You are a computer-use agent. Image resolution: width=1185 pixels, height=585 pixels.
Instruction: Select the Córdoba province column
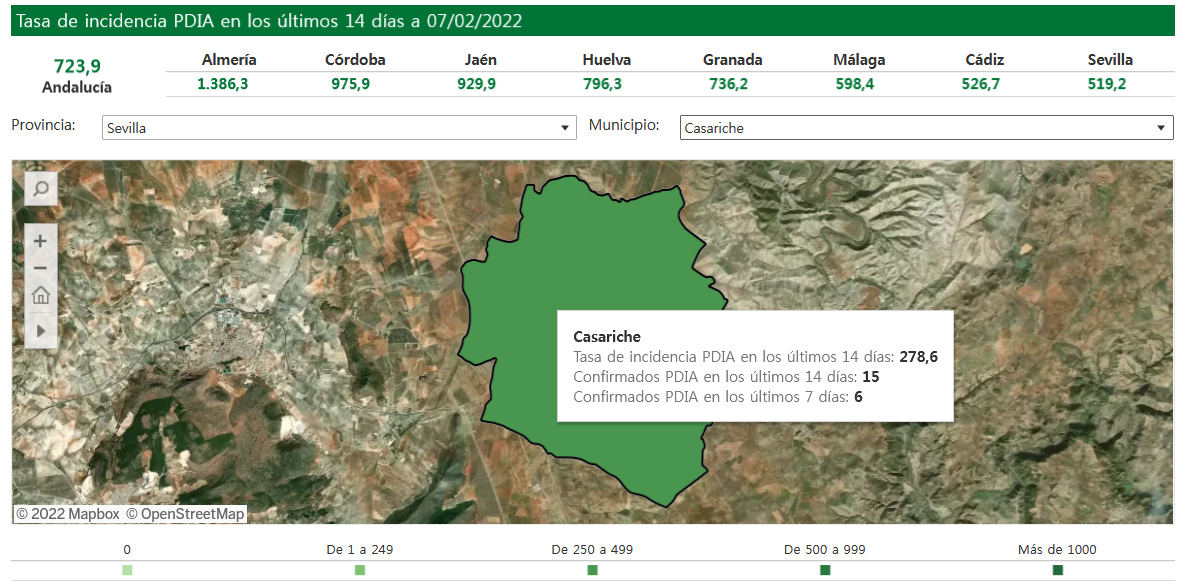click(355, 60)
